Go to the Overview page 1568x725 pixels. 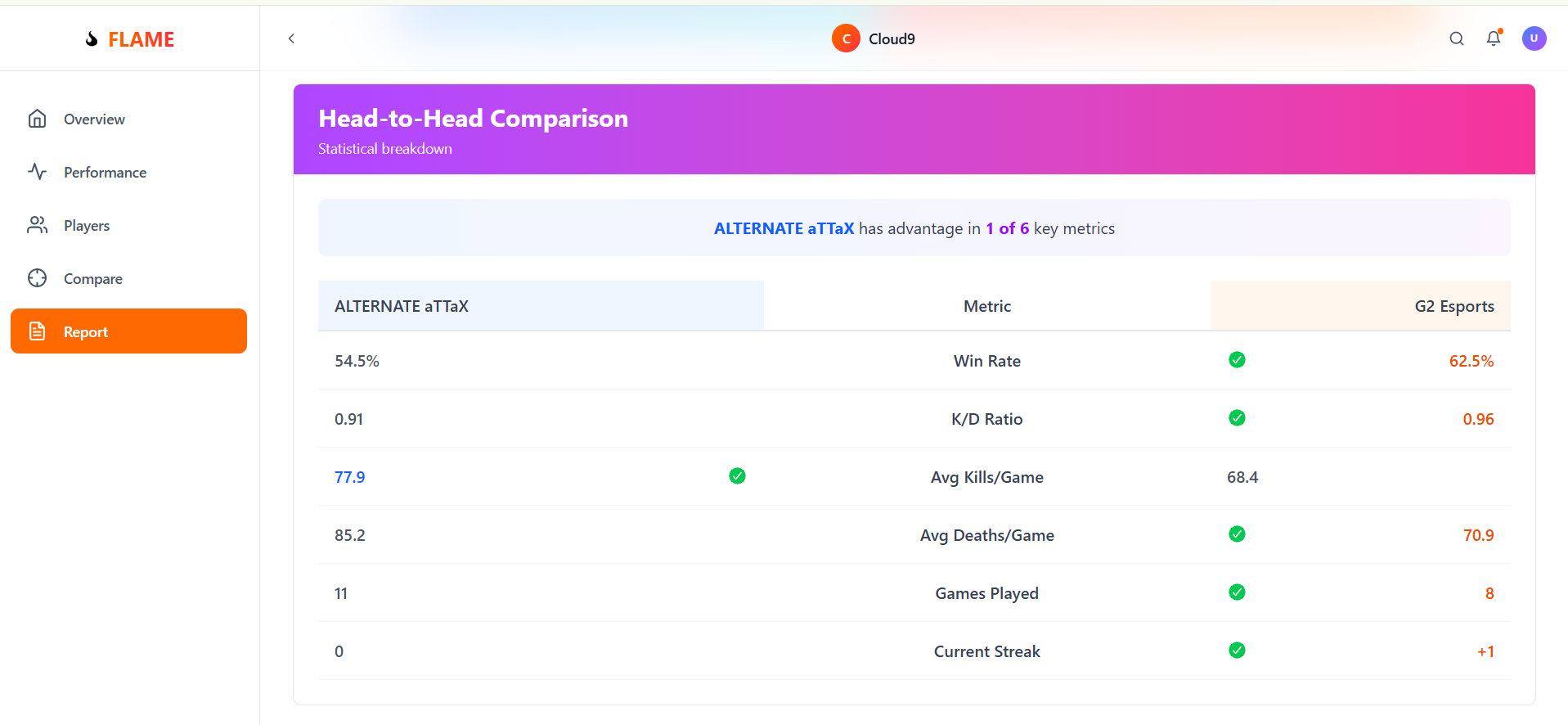128,119
